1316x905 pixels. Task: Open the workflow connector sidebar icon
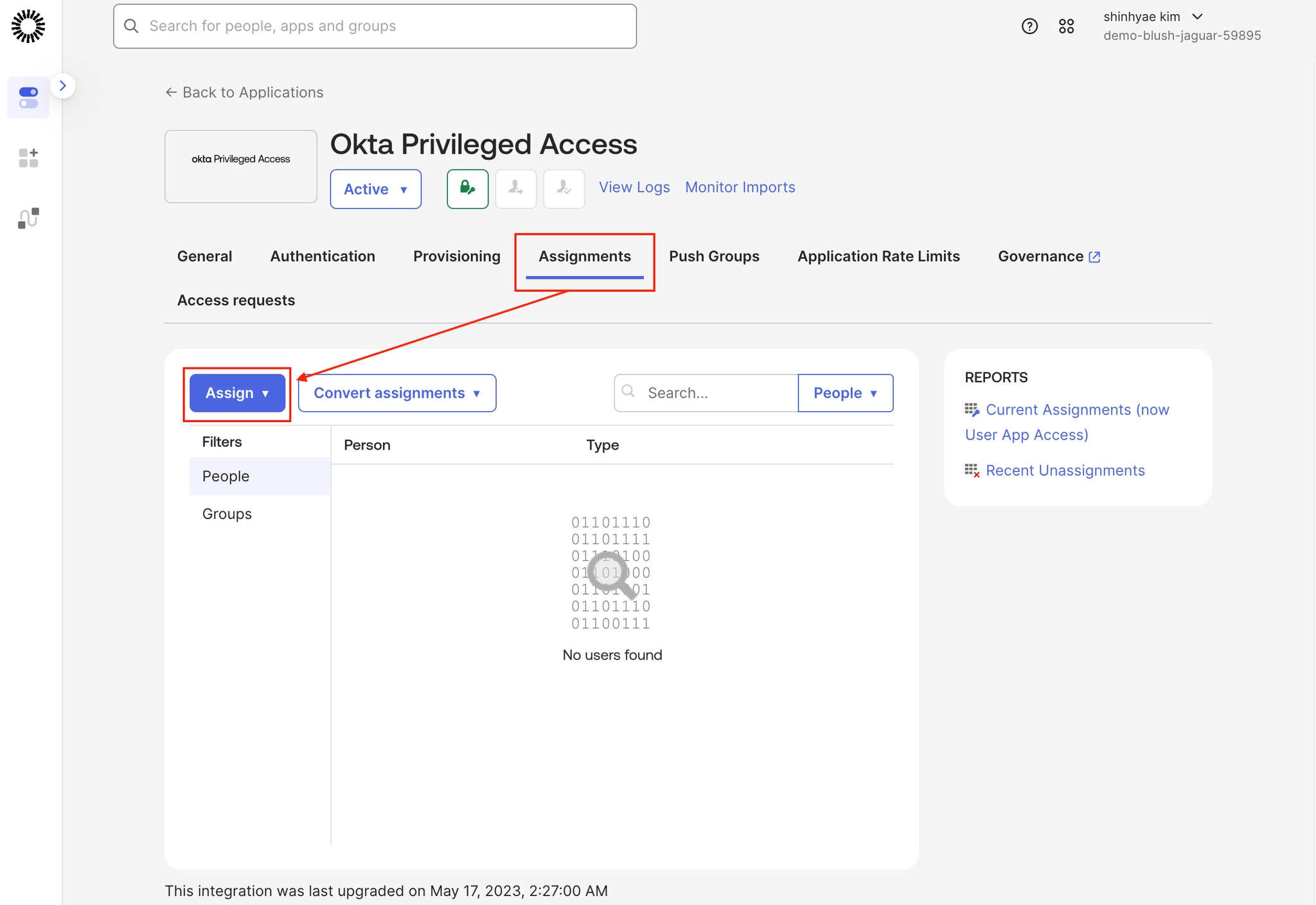point(28,218)
